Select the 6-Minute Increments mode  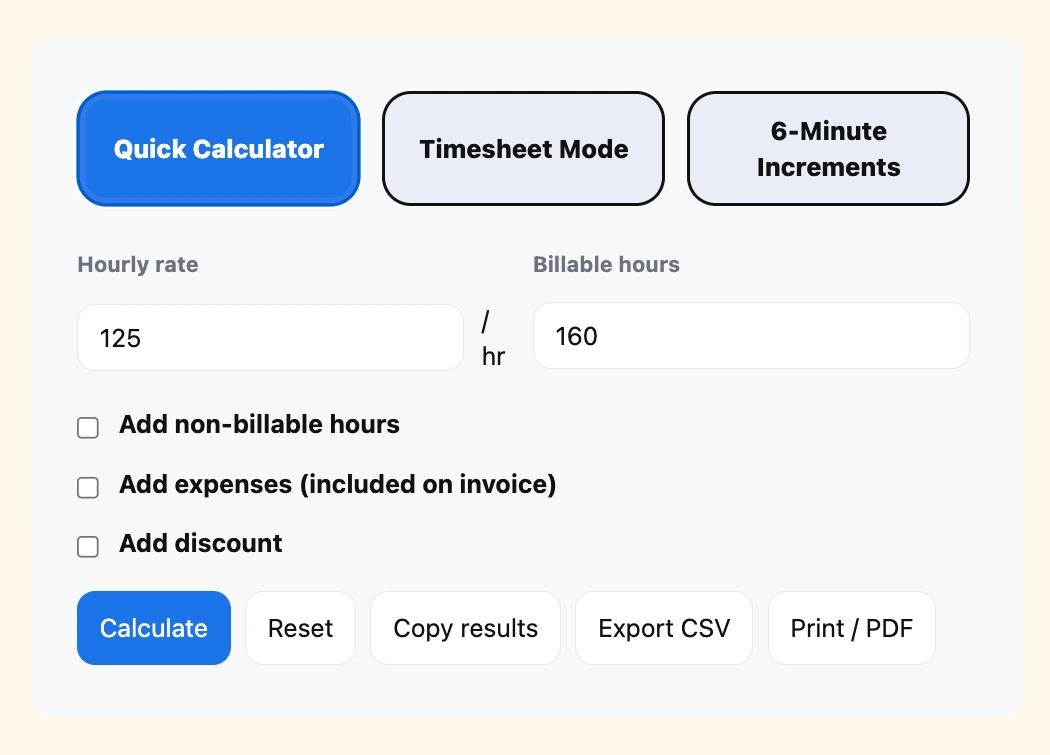tap(828, 148)
